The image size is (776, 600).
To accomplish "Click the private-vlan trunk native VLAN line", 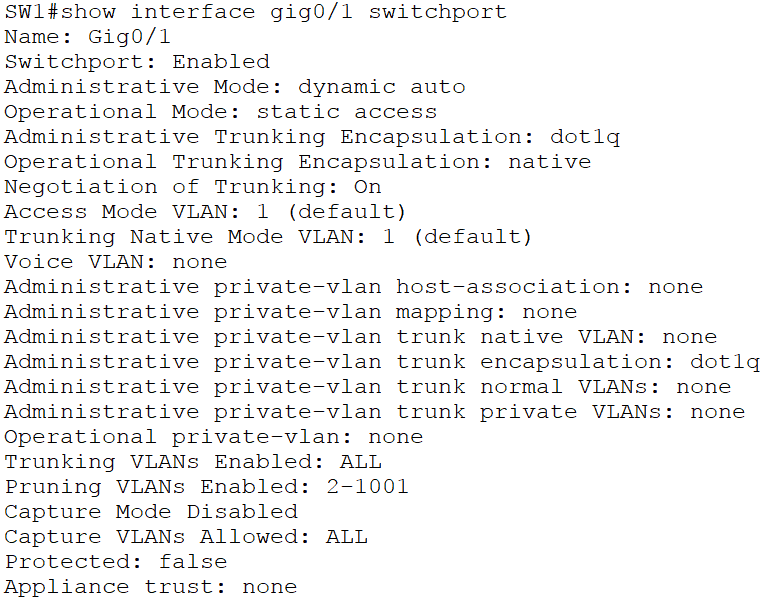I will pyautogui.click(x=360, y=337).
